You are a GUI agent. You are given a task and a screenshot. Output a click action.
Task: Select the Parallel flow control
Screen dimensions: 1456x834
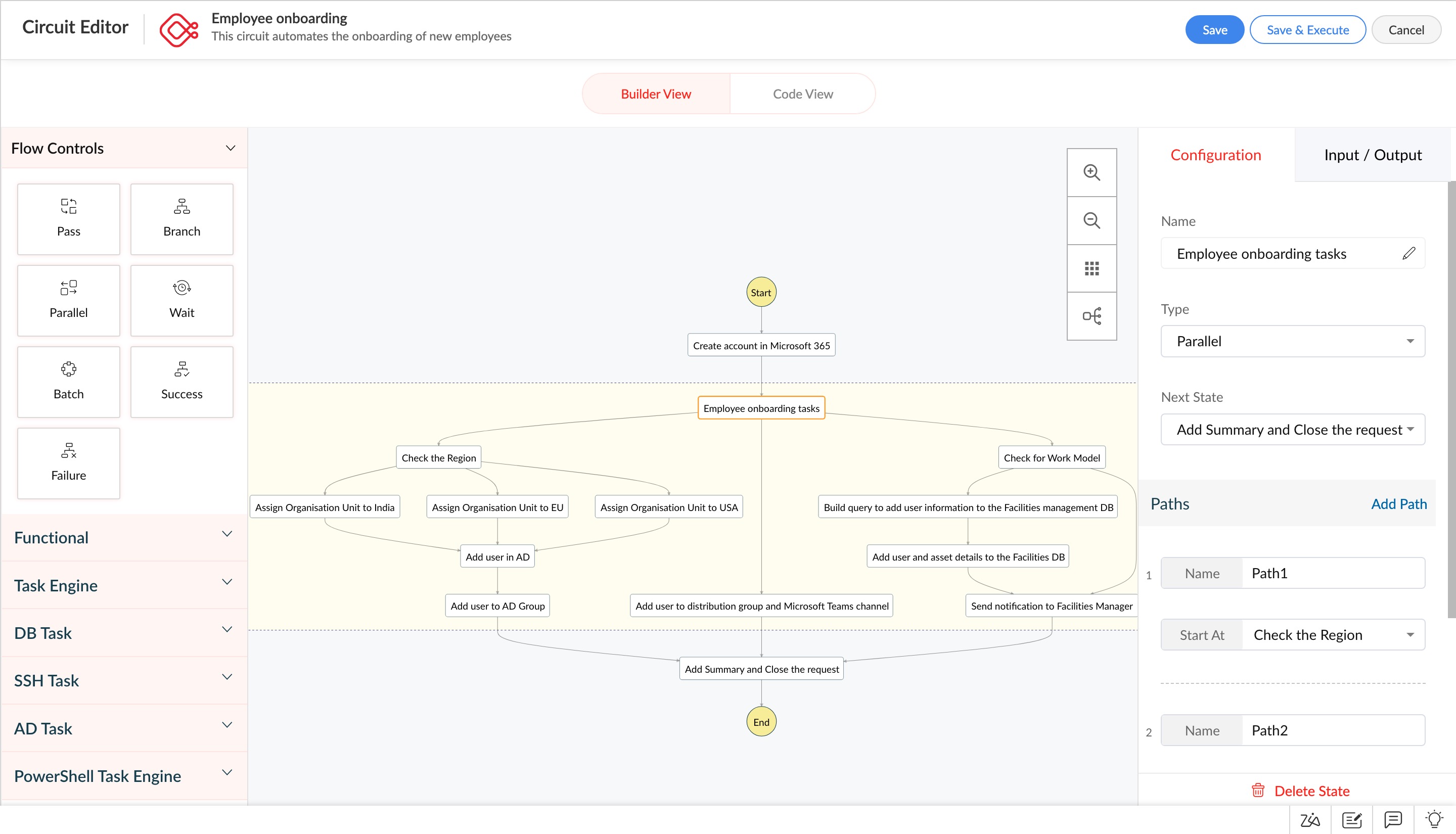[x=68, y=300]
